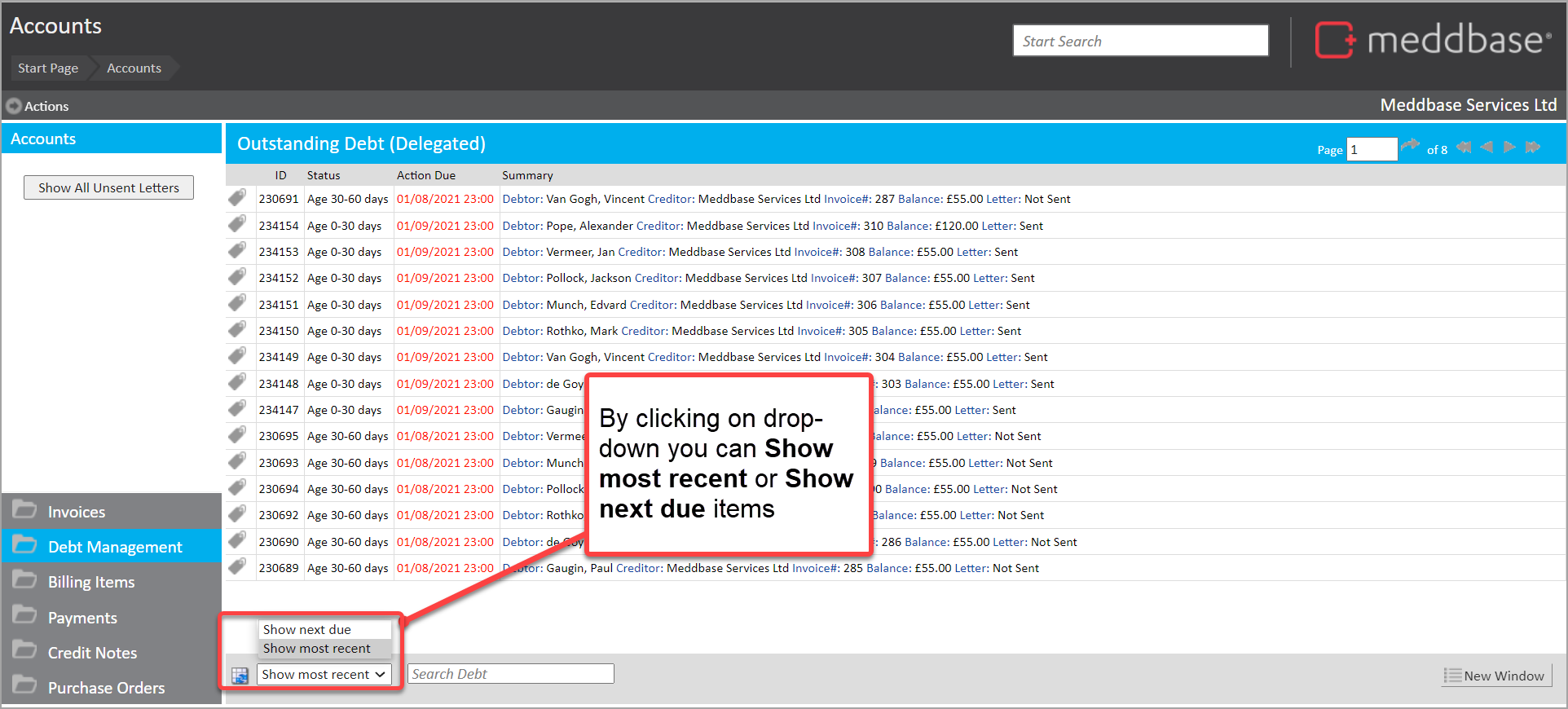1568x709 pixels.
Task: Go to the previous page arrow
Action: 1487,148
